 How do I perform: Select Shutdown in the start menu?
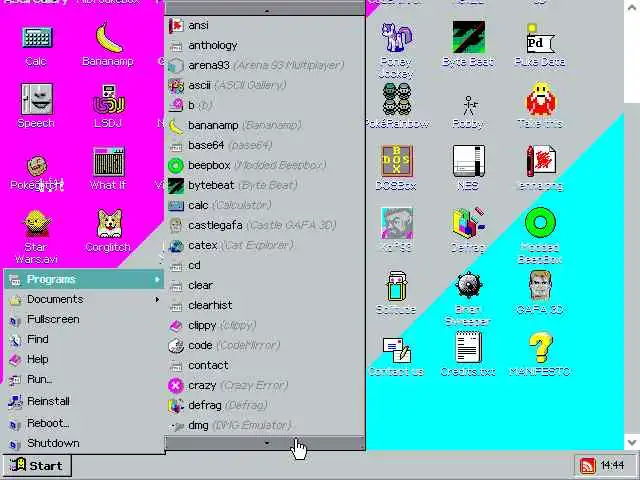tap(84, 443)
